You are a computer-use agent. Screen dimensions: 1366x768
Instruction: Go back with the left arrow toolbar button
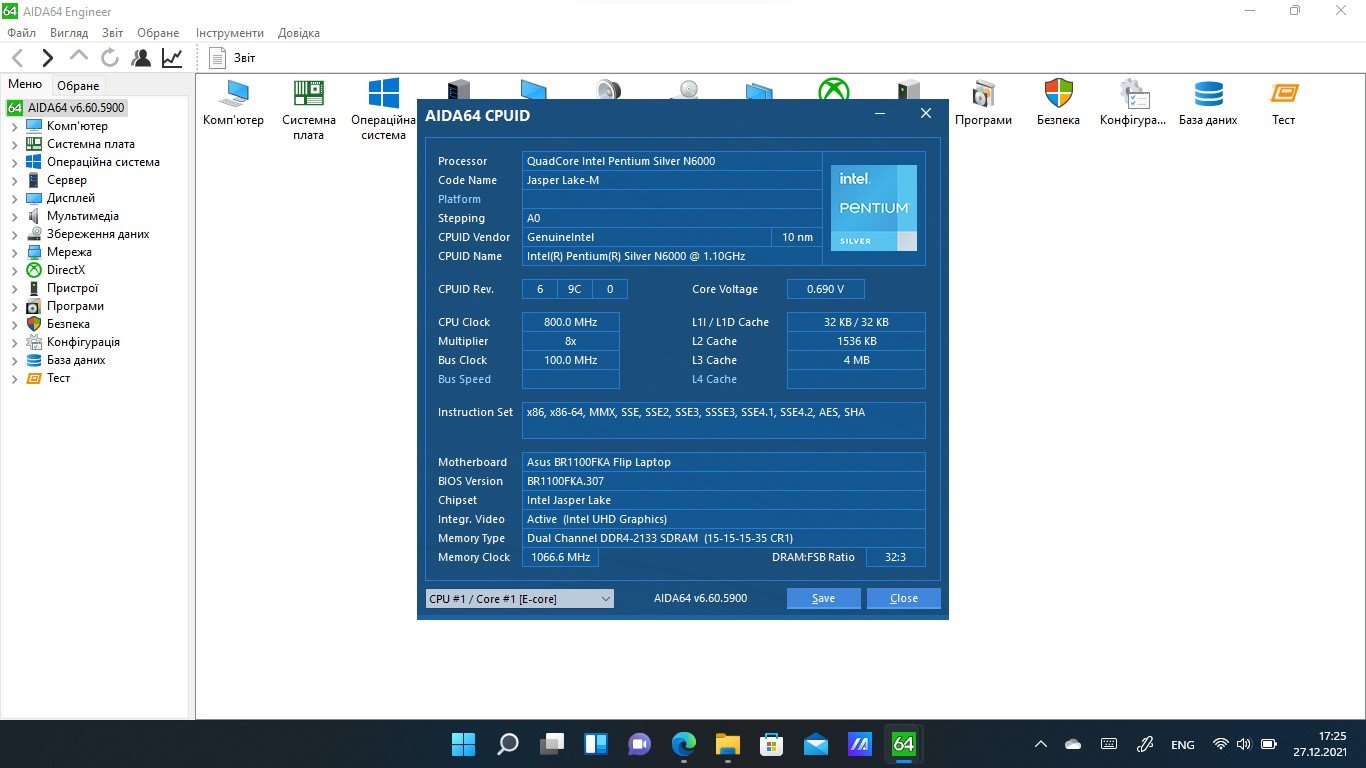pyautogui.click(x=17, y=58)
